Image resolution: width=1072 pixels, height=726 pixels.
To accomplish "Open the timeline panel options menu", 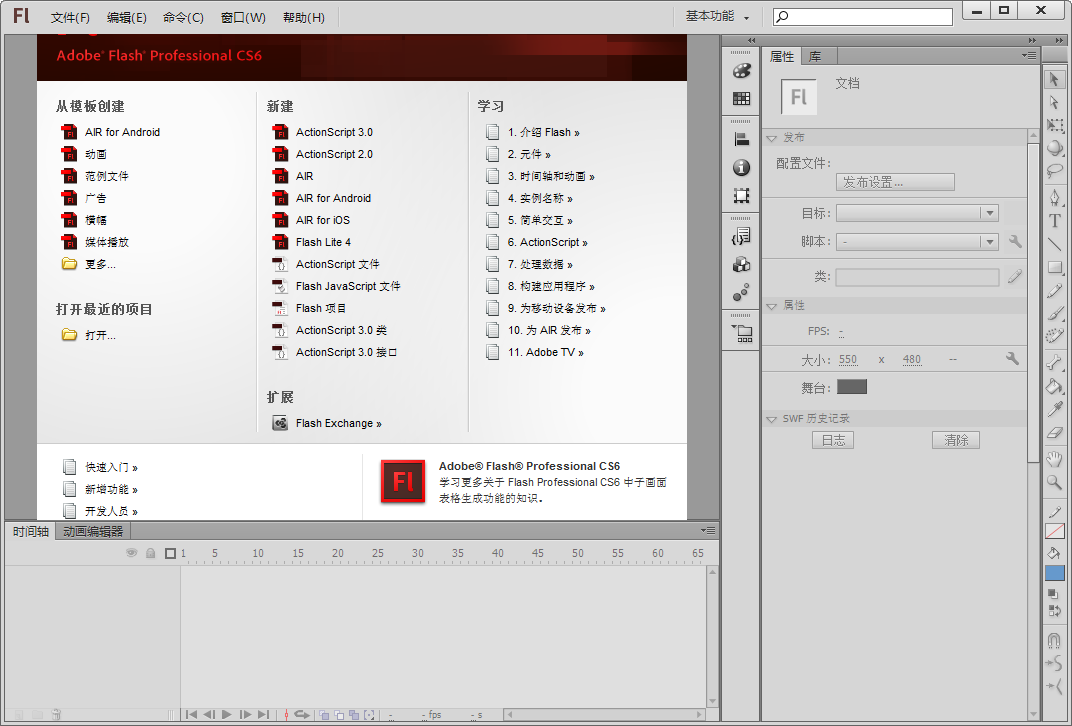I will pos(708,530).
